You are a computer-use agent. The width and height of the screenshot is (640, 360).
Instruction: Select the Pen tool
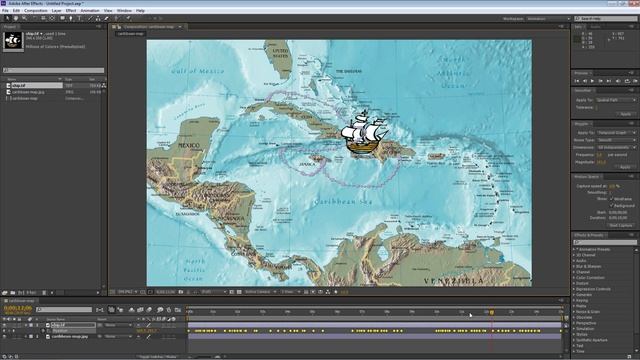71,18
